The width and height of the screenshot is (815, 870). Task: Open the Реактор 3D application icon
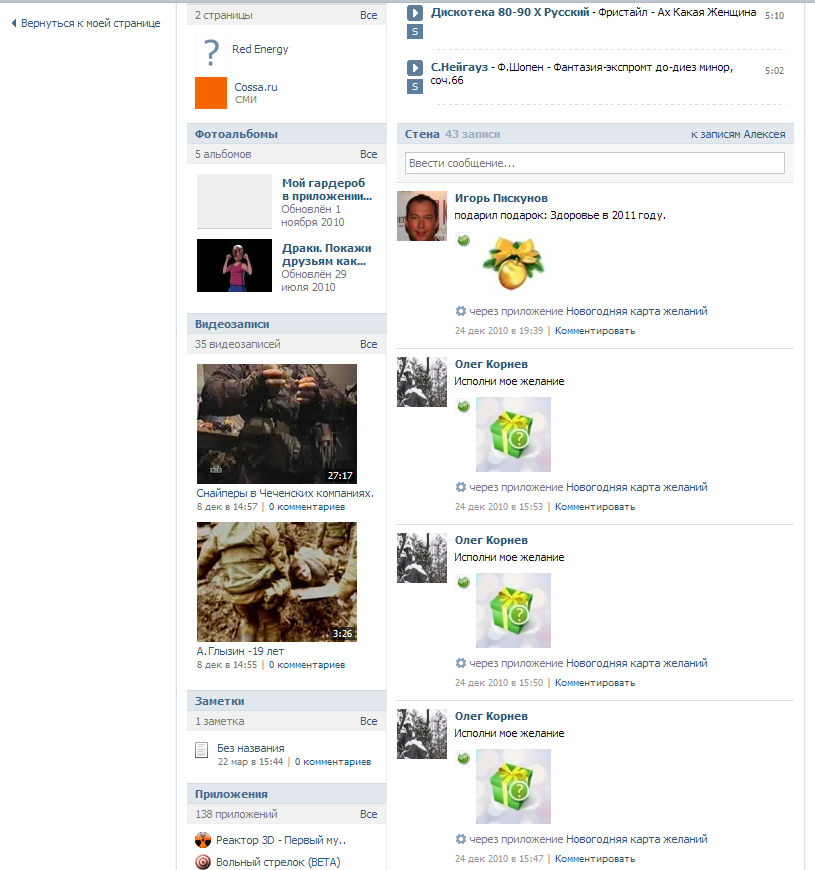tap(203, 840)
